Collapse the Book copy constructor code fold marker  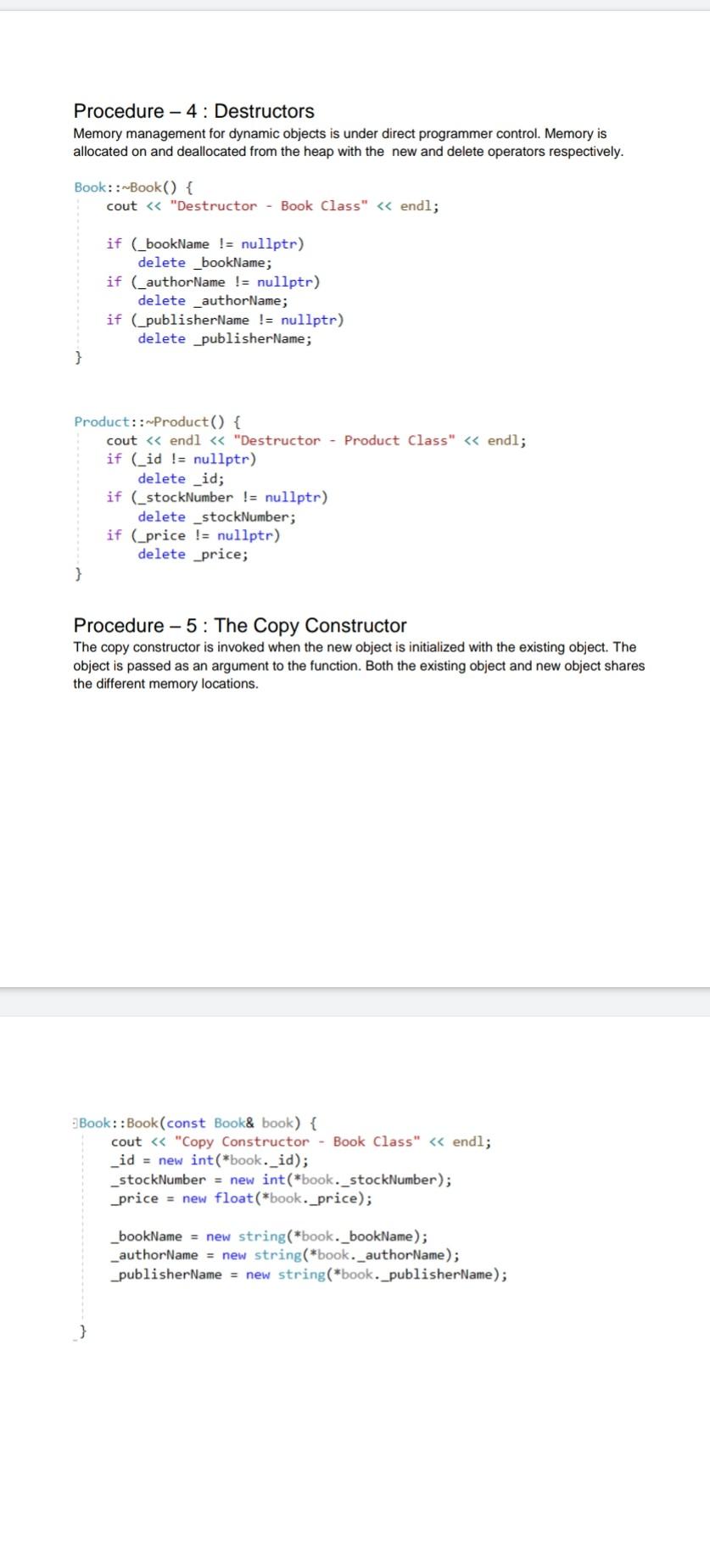click(x=75, y=1123)
